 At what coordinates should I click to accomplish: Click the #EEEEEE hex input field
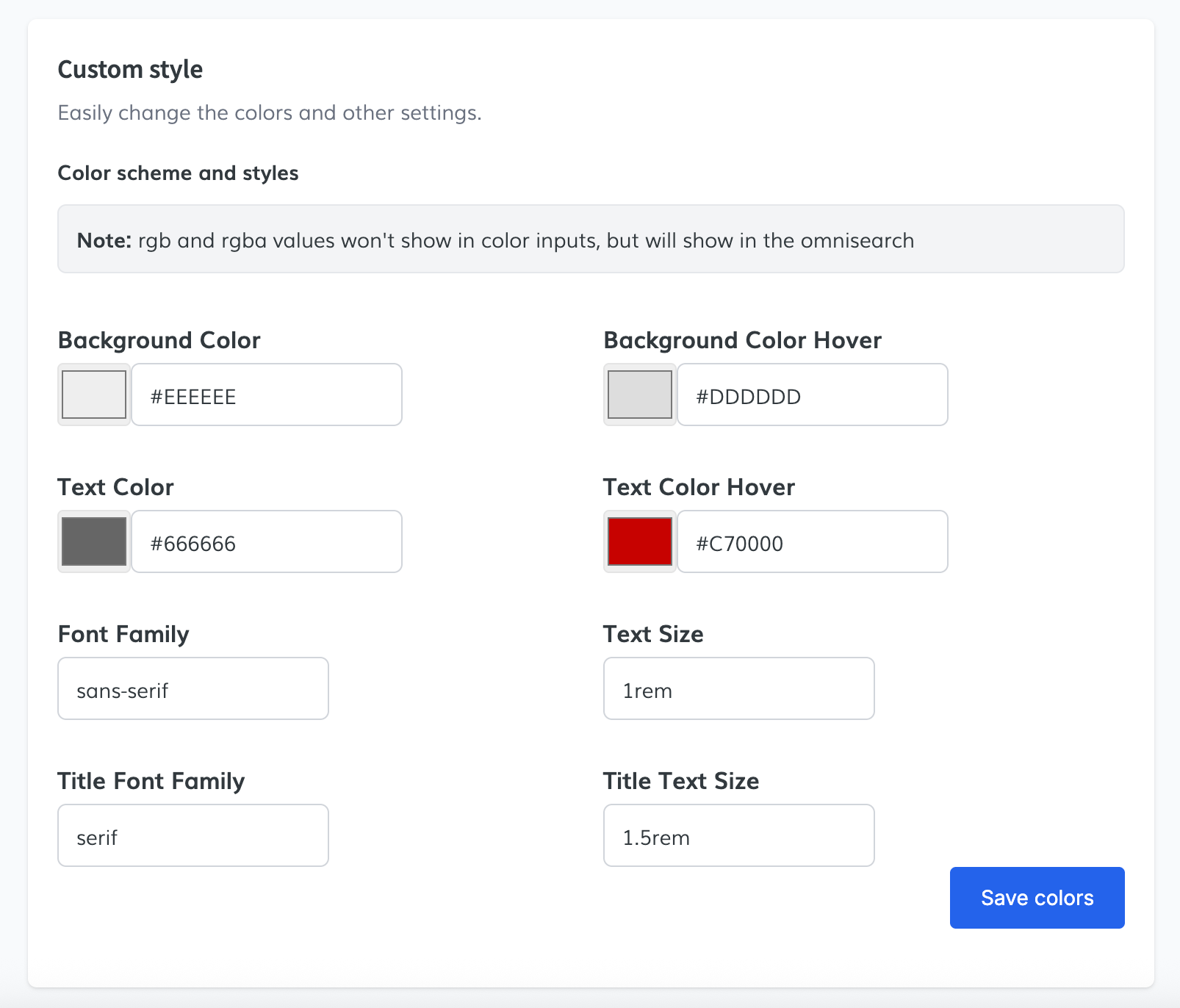click(x=266, y=395)
